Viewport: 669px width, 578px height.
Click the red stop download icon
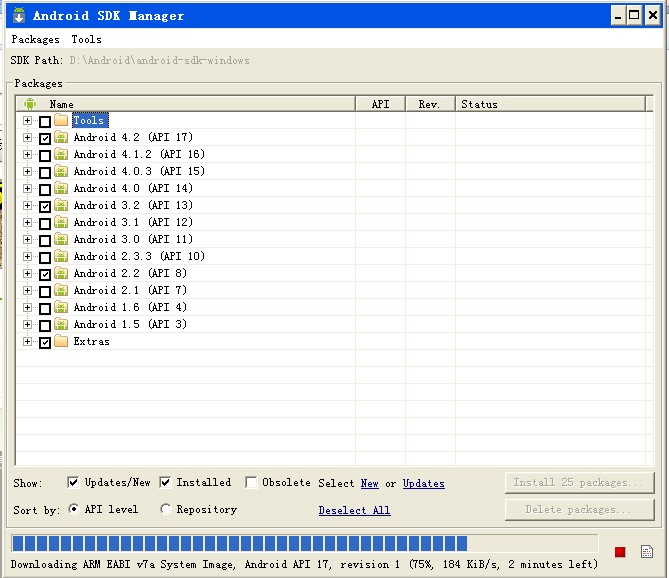(x=620, y=552)
